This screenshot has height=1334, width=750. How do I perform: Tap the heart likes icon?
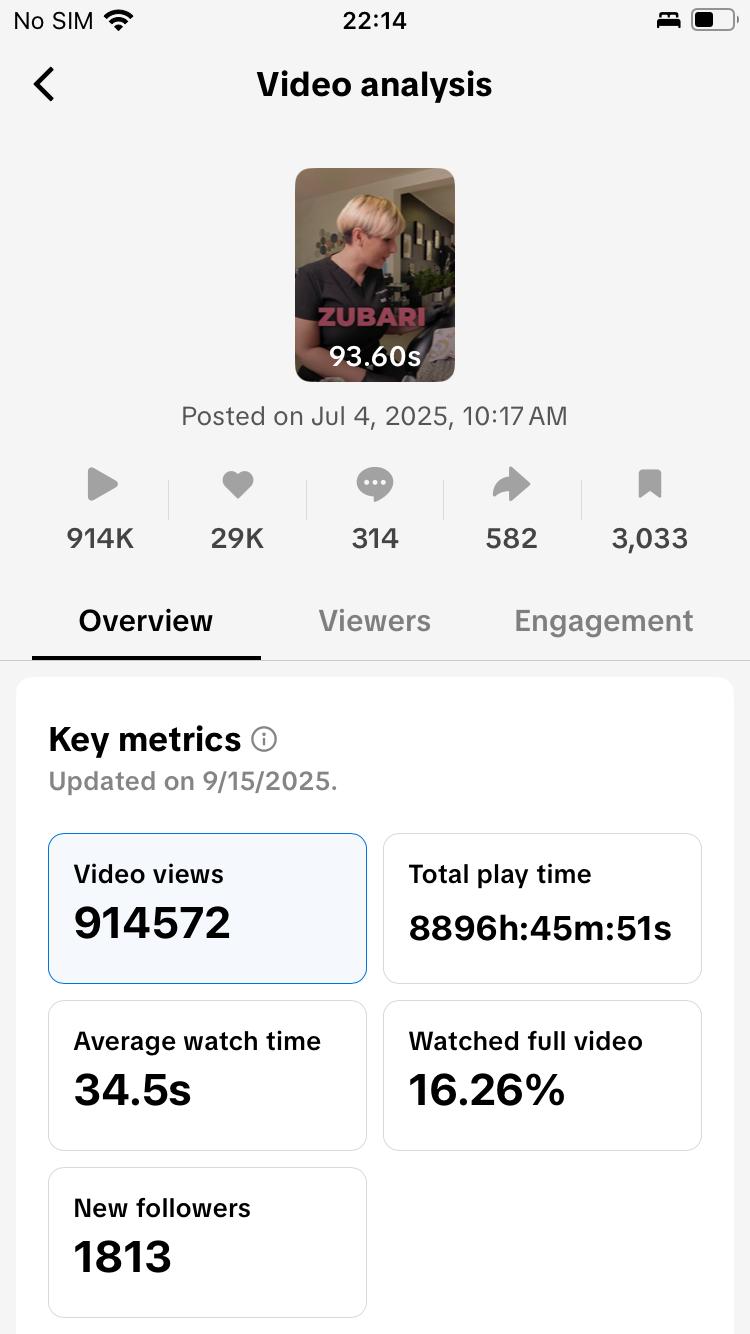point(237,485)
